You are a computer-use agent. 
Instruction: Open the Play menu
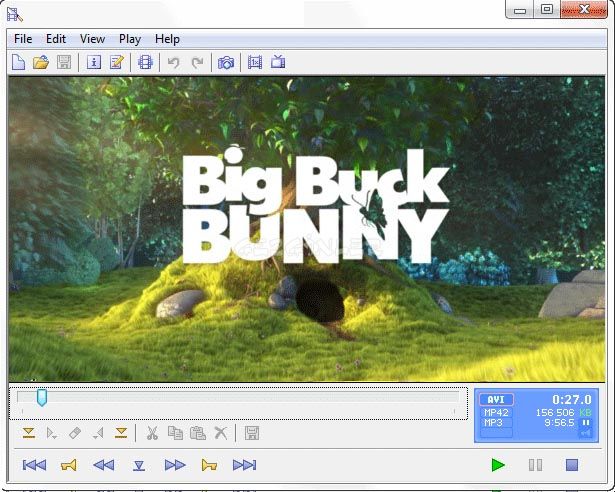(x=130, y=39)
